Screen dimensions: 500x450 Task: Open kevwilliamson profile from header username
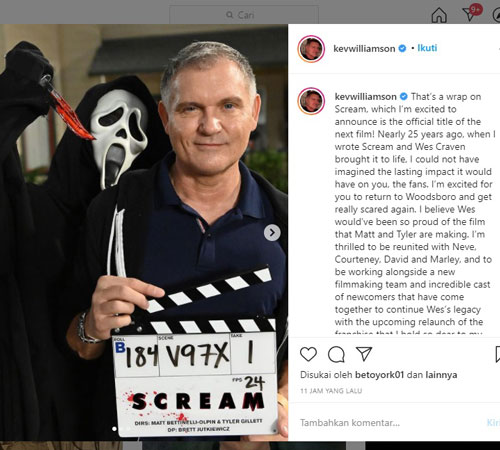364,49
